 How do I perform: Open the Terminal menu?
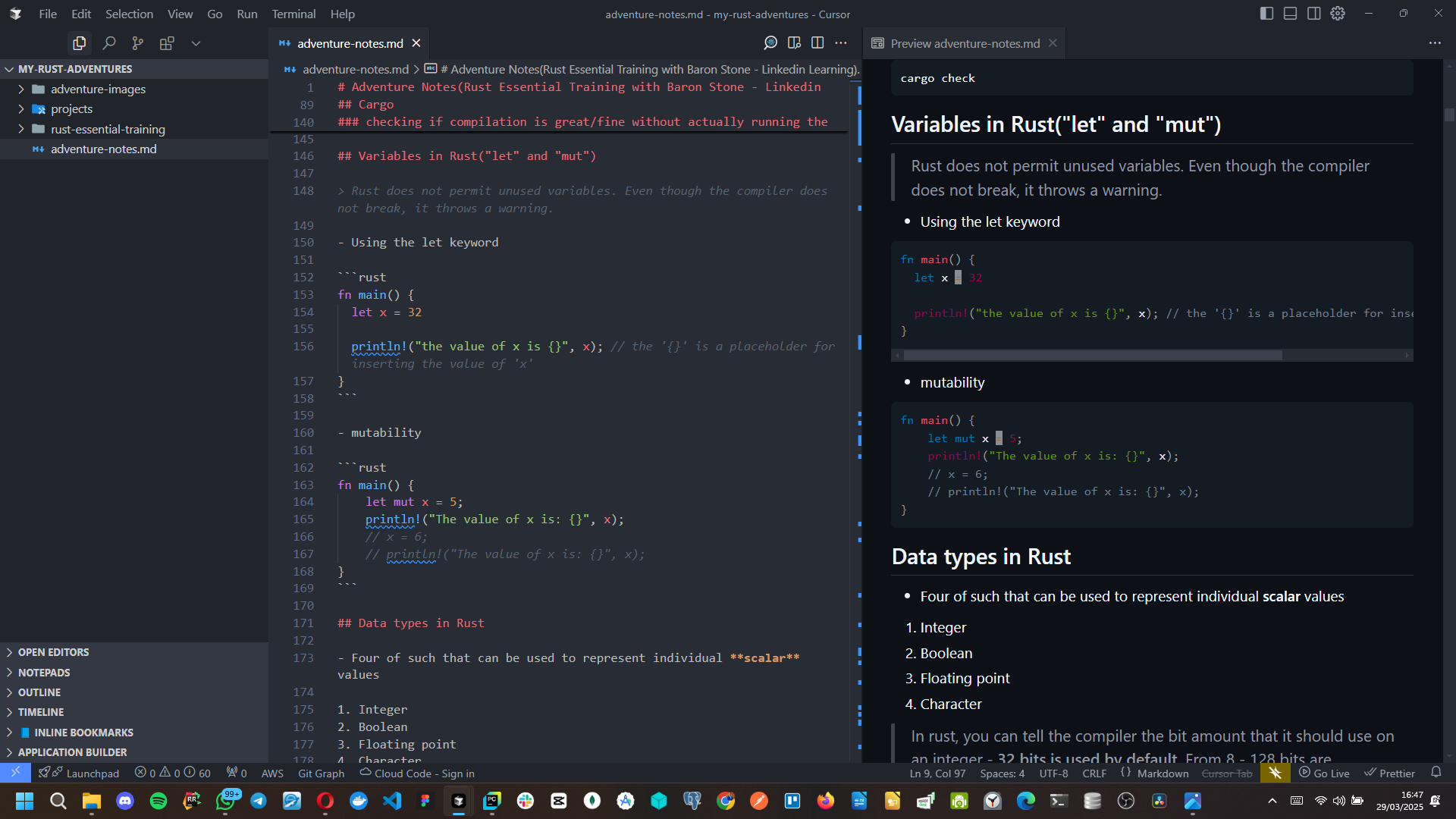293,14
